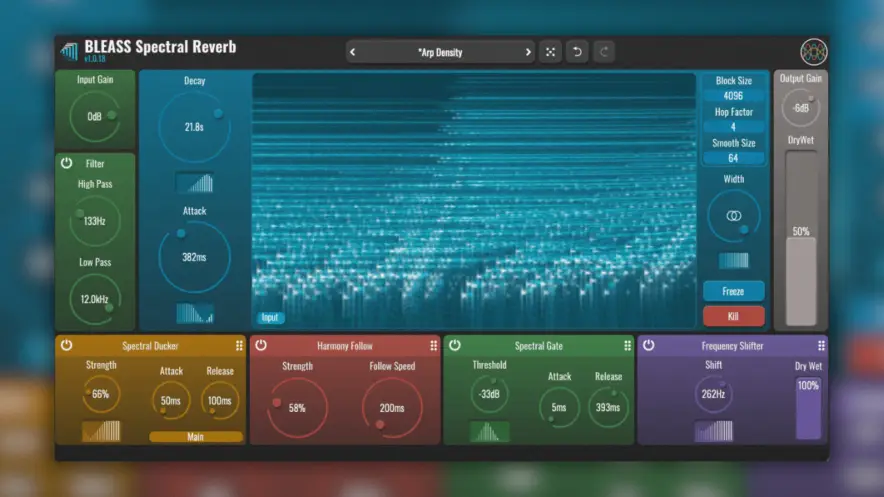Image resolution: width=884 pixels, height=497 pixels.
Task: Toggle the Spectral Ducker power button
Action: (67, 345)
